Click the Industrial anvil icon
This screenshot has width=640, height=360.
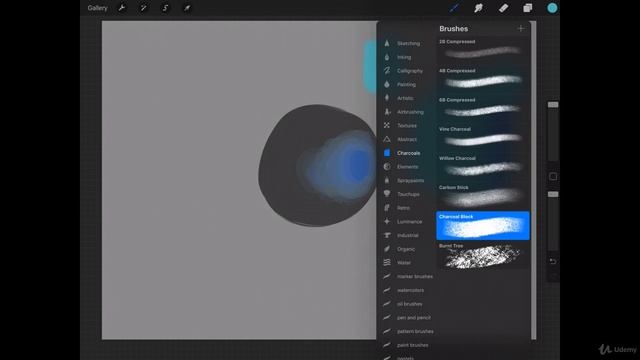387,235
